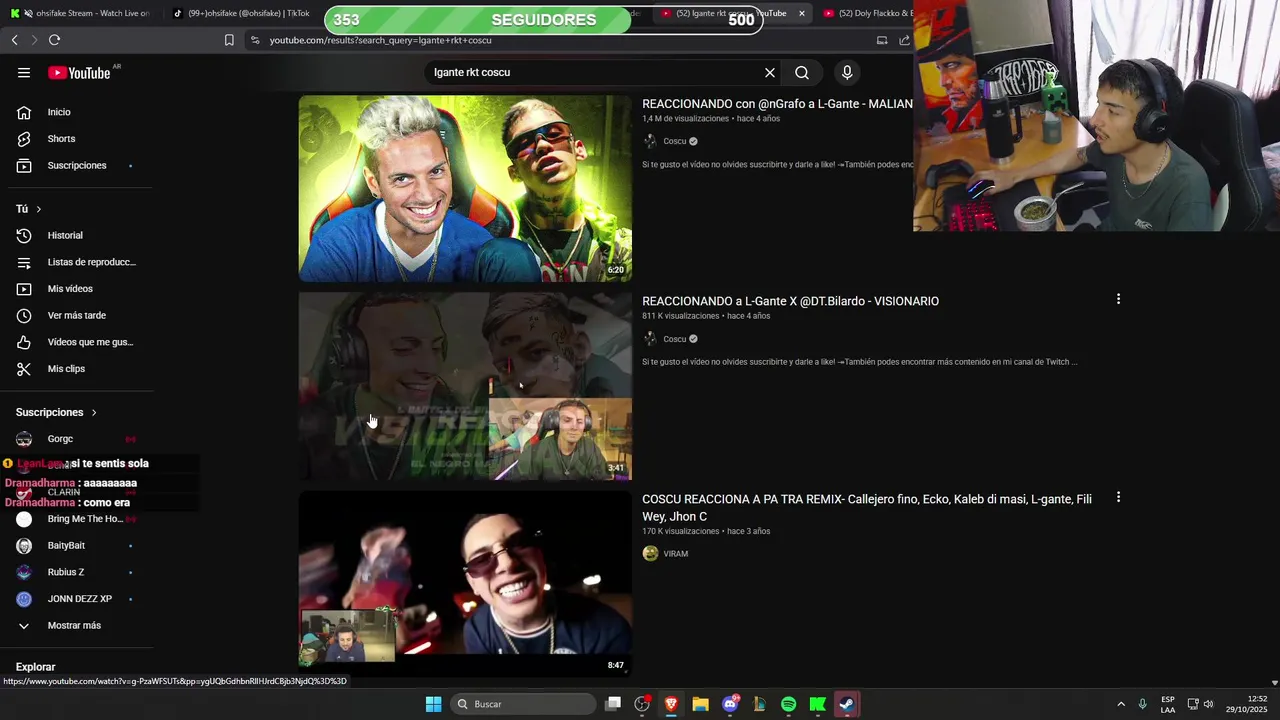Open REACCIONANDO a L-Gante VISIONARIO title
This screenshot has height=720, width=1280.
tap(790, 301)
